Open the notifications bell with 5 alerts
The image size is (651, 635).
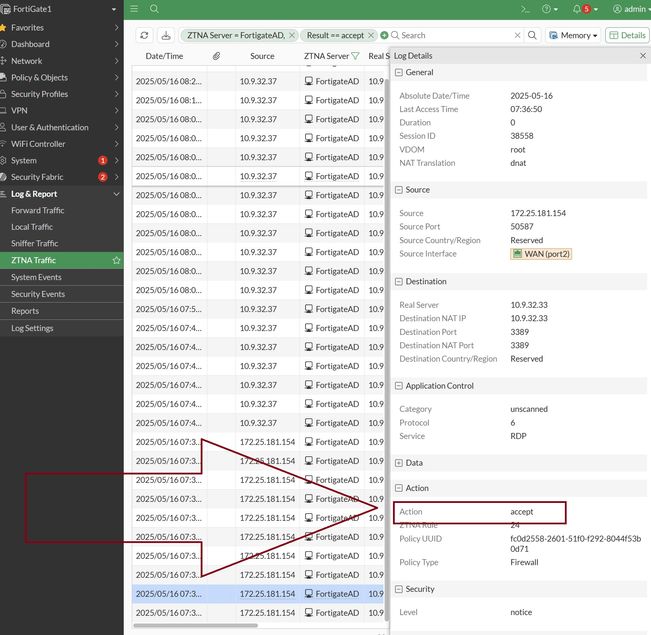(x=585, y=9)
